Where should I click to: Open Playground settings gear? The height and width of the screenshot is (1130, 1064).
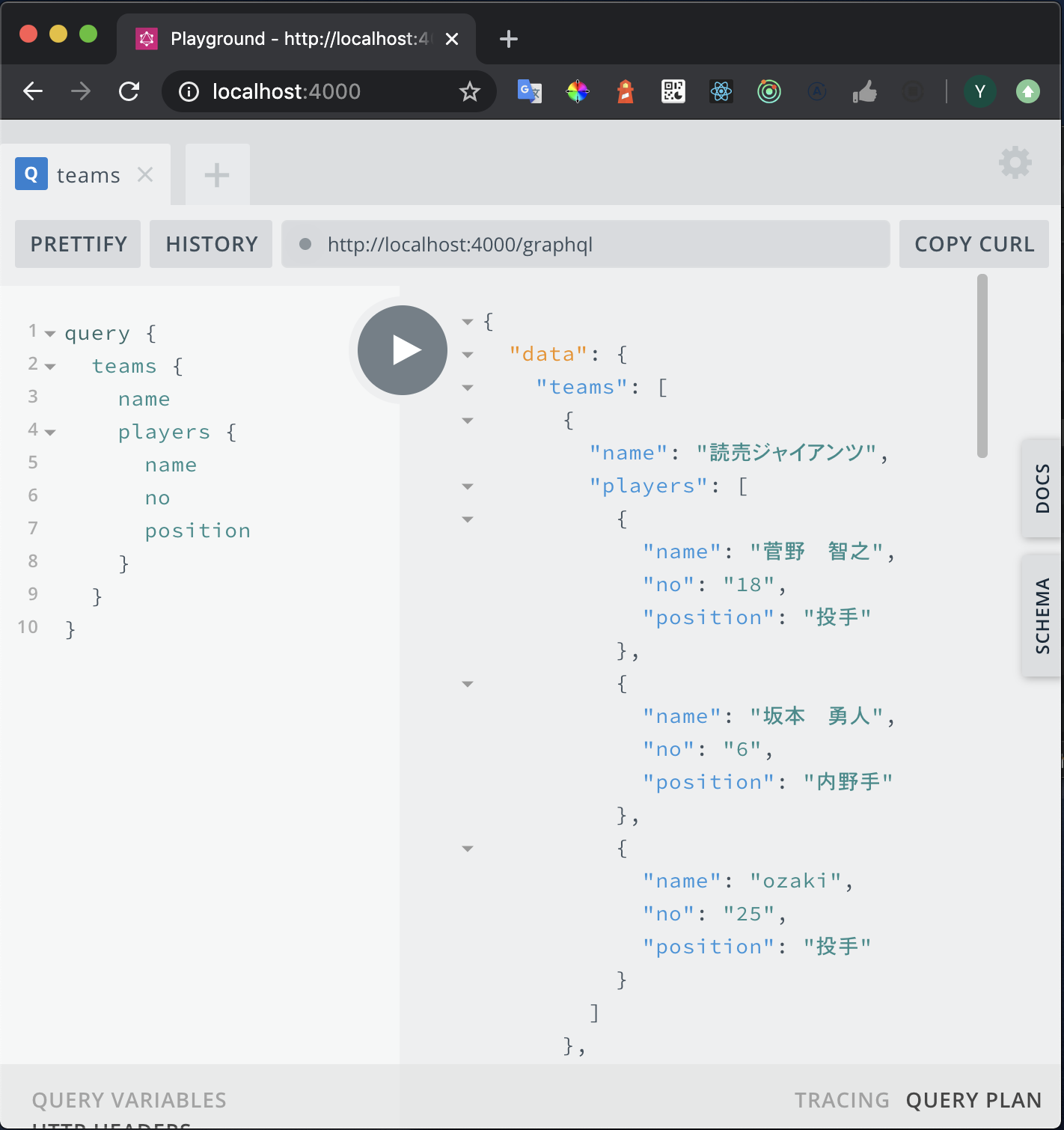1015,162
